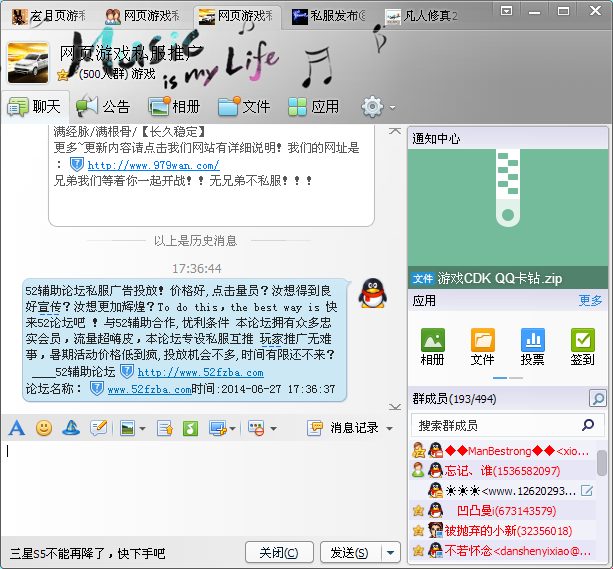Open the www.52fzba.com forum name link
613x569 pixels.
point(149,390)
